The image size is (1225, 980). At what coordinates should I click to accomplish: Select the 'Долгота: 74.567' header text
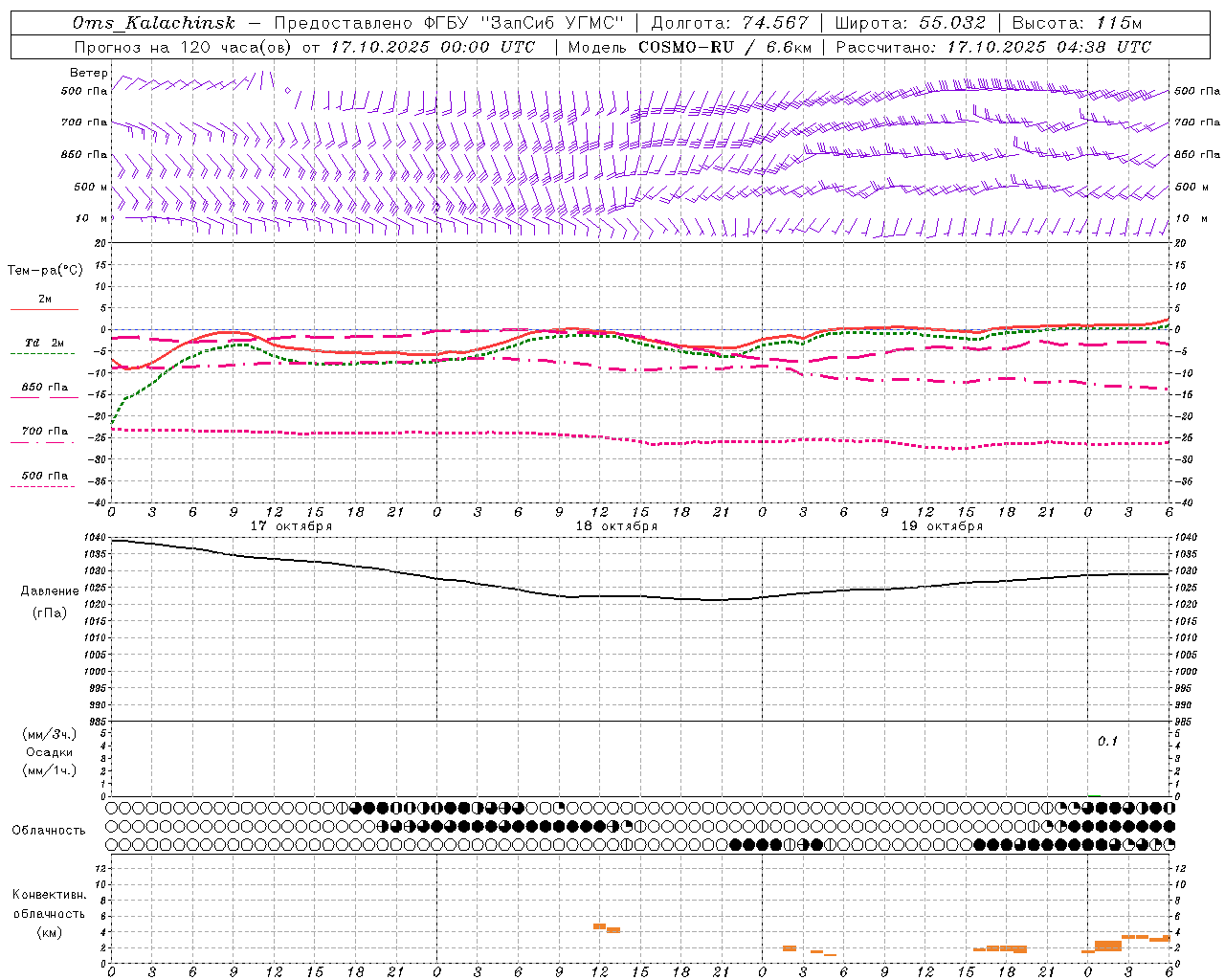tap(730, 23)
